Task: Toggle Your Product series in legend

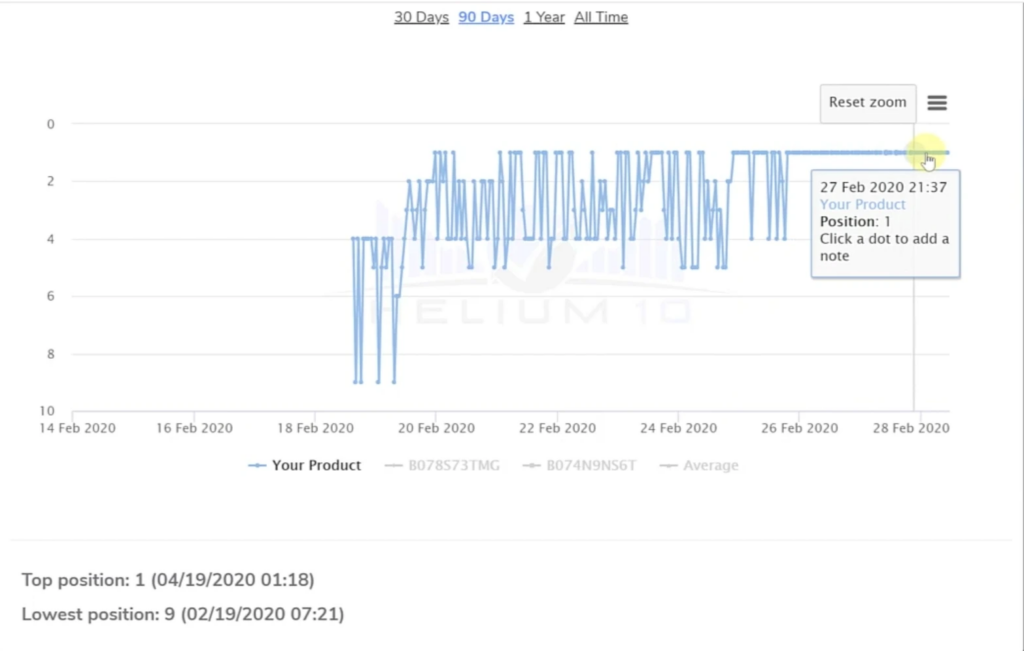Action: (x=305, y=465)
